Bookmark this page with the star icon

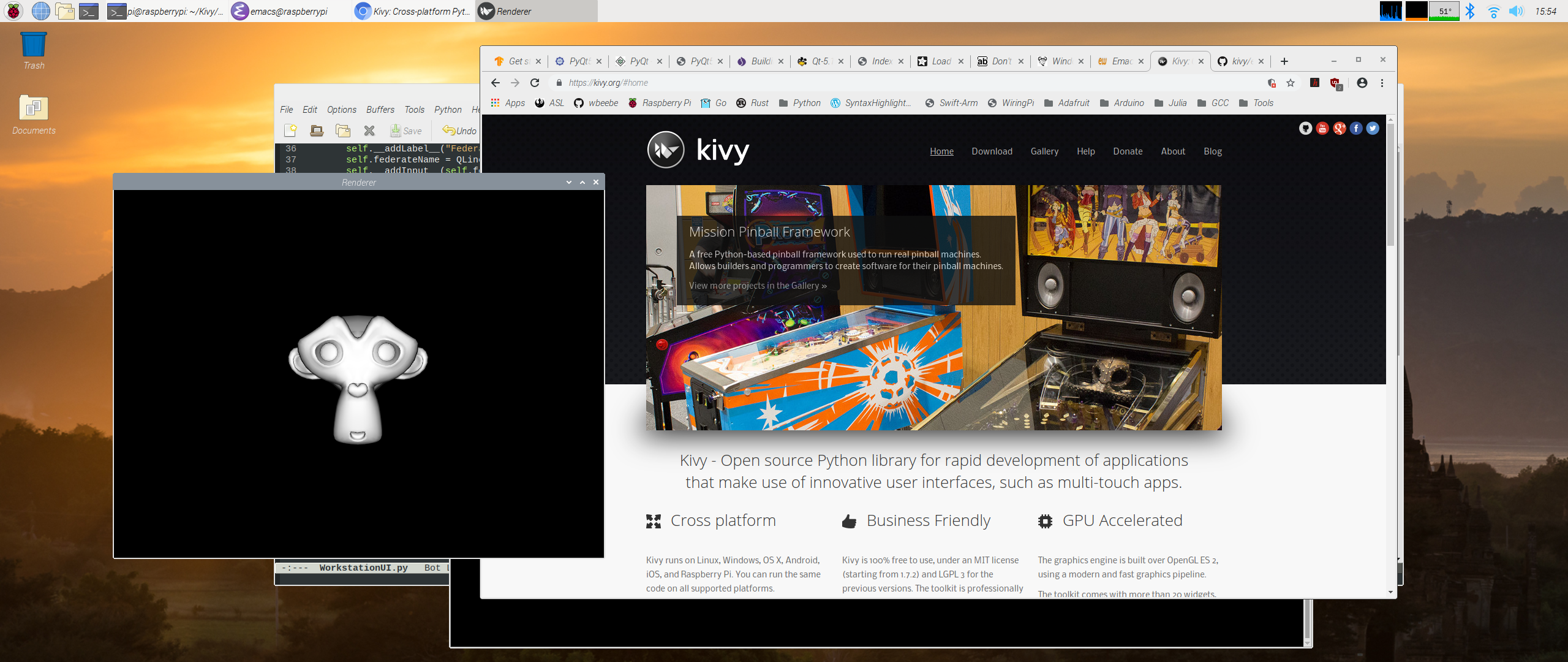[1291, 83]
